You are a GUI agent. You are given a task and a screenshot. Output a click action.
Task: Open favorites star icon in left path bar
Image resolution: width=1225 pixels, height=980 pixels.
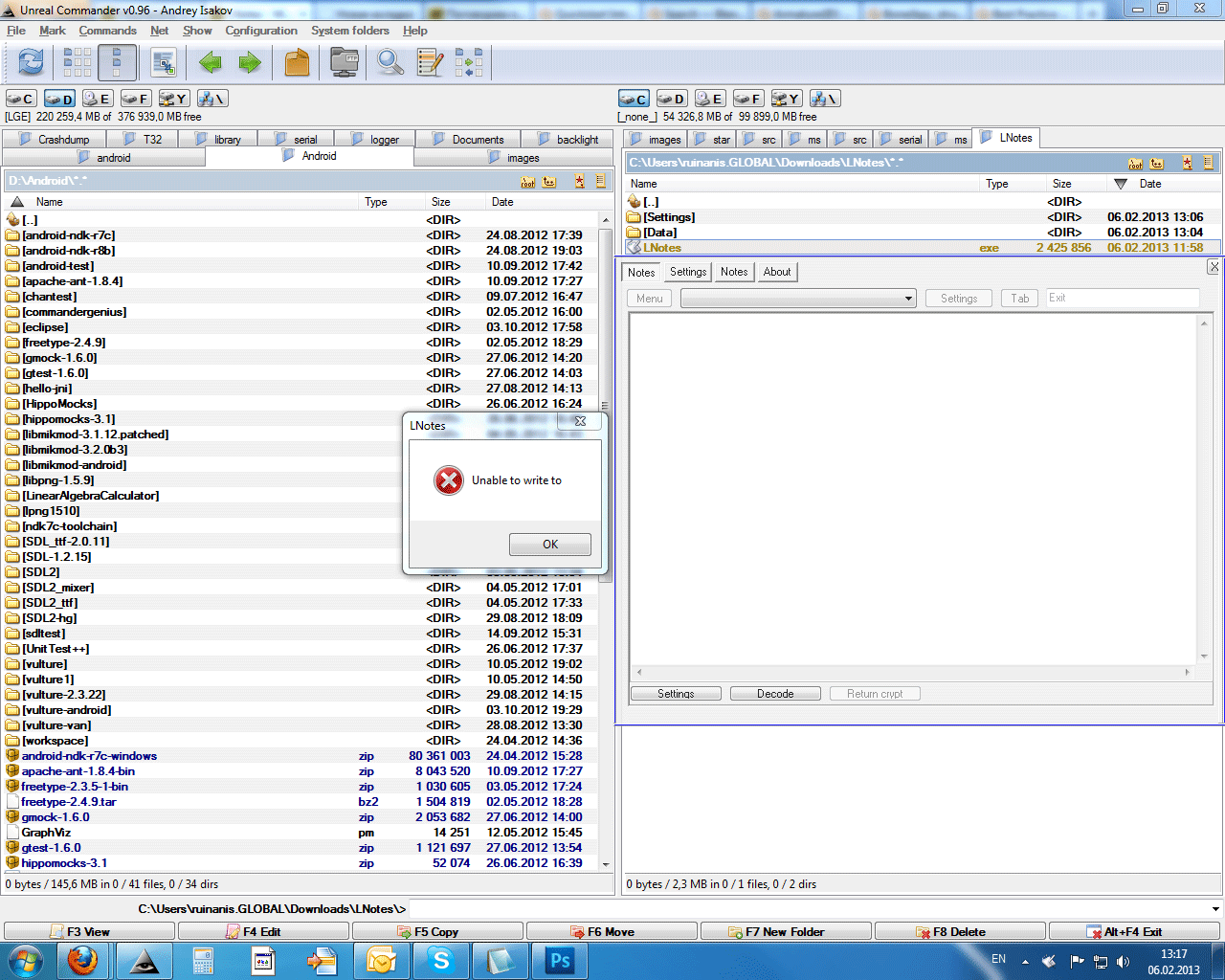tap(580, 181)
